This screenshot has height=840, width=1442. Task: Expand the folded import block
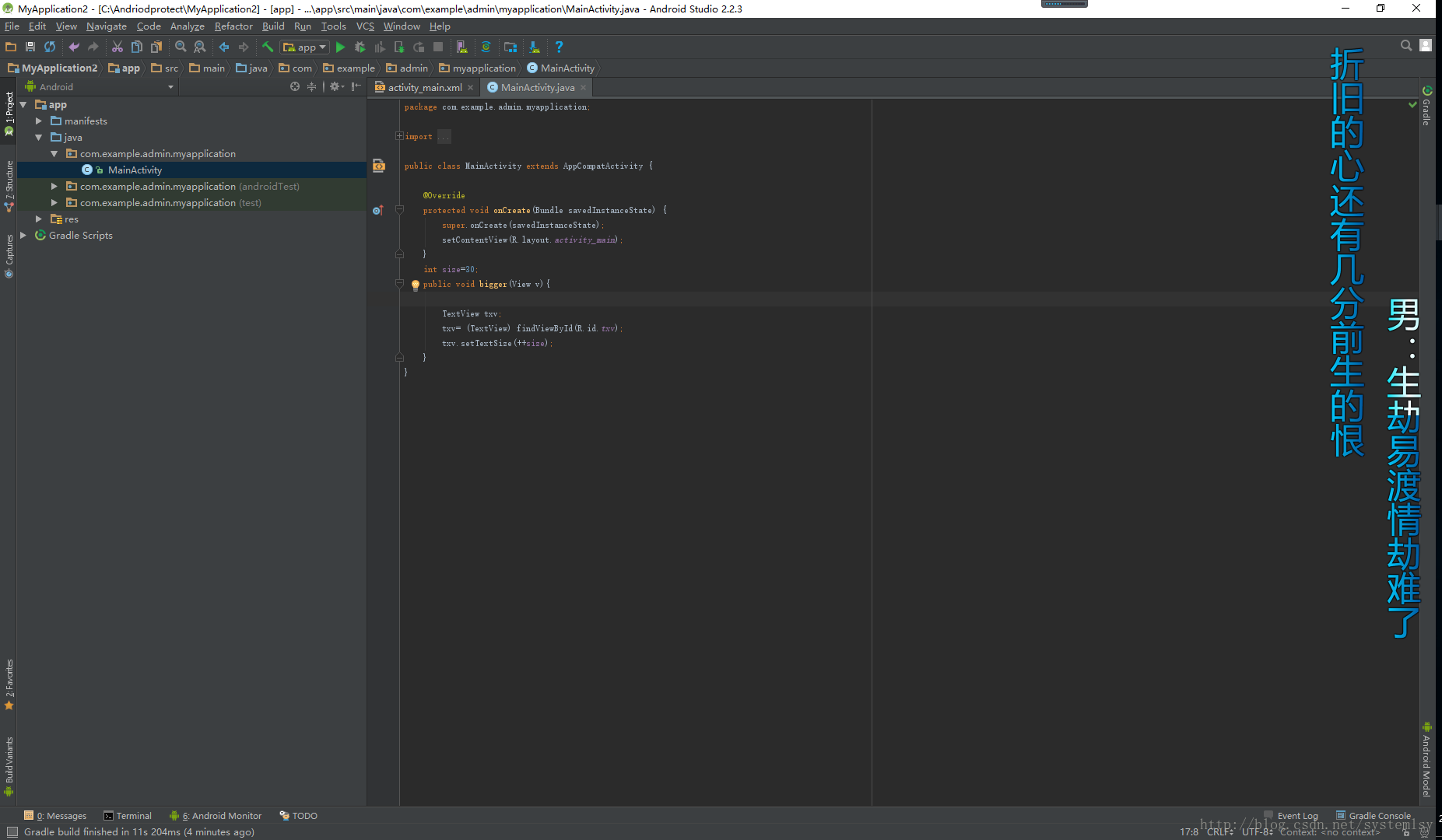(399, 136)
